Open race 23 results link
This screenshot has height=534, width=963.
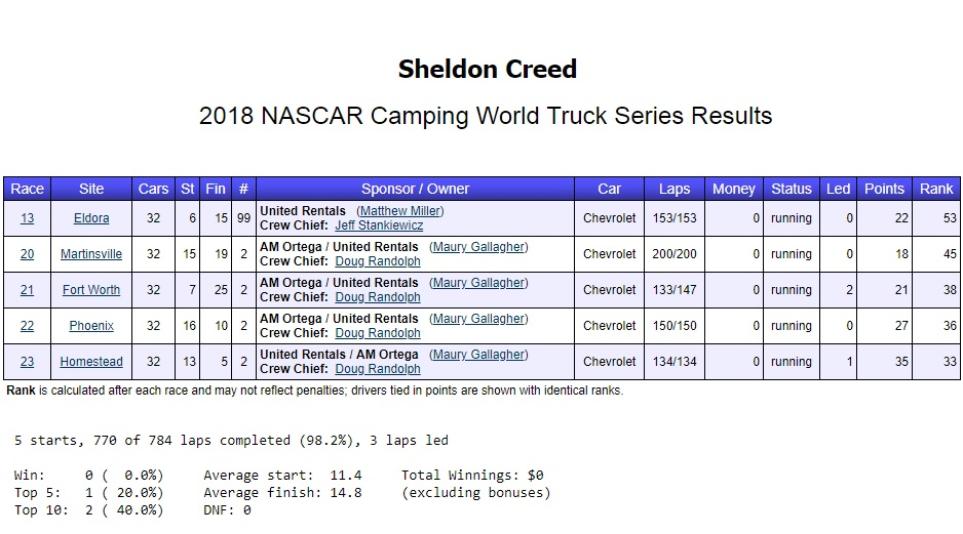[27, 362]
